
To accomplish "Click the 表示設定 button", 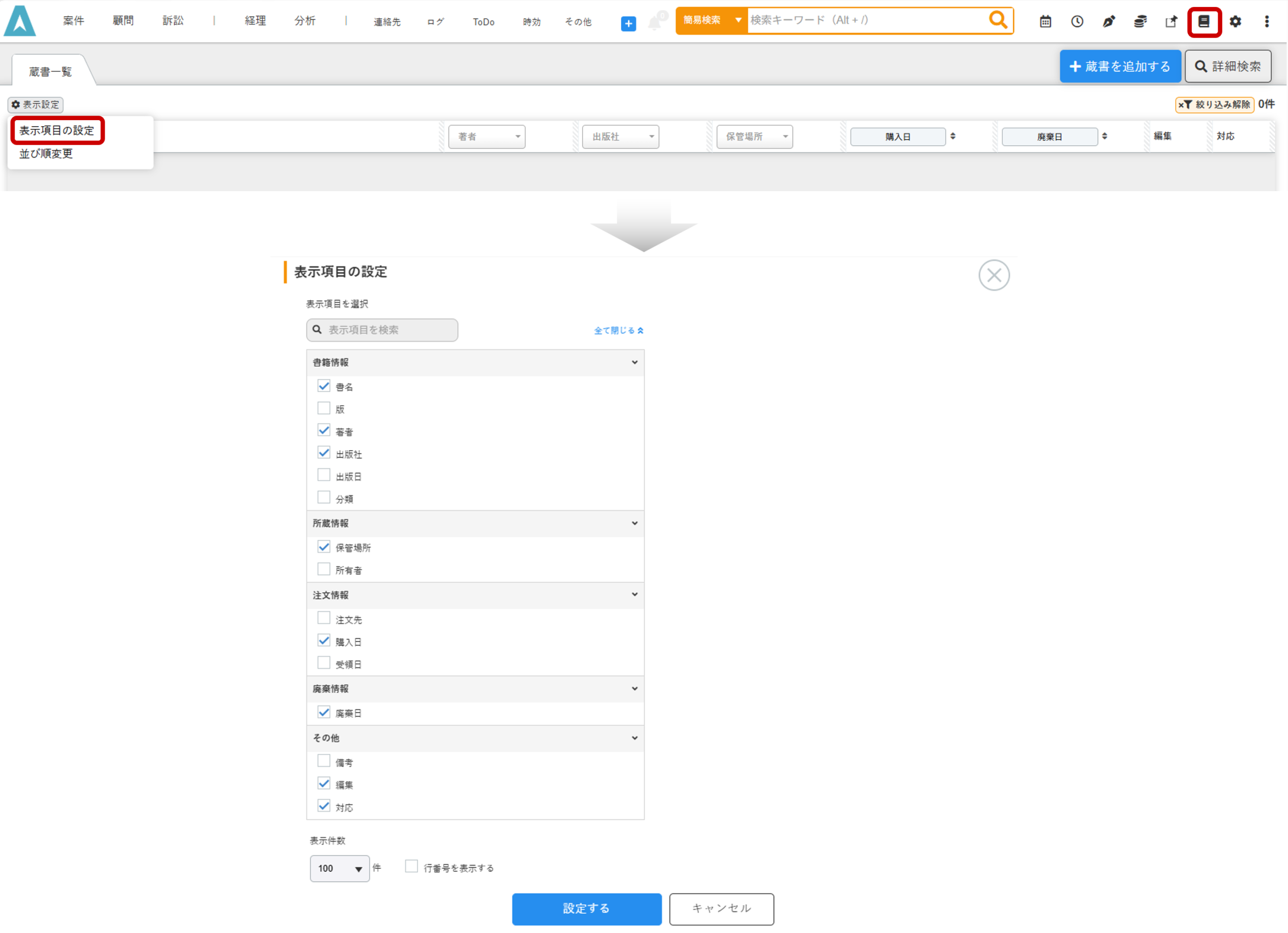I will (36, 105).
